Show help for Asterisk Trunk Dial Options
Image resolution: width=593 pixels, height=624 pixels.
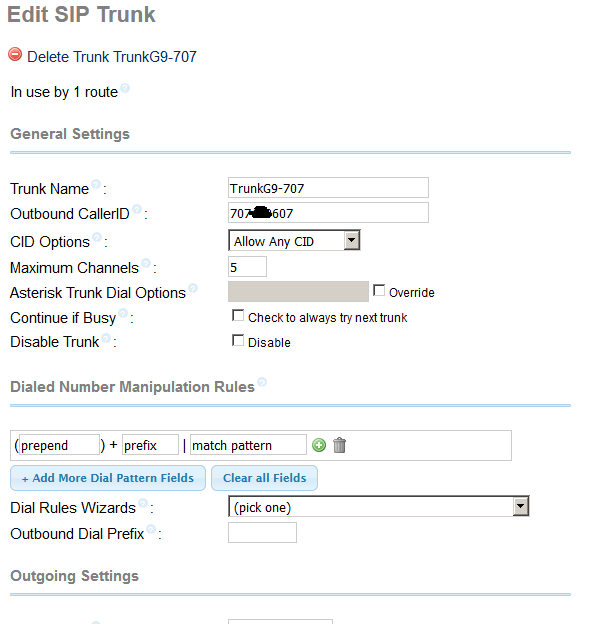pos(193,288)
